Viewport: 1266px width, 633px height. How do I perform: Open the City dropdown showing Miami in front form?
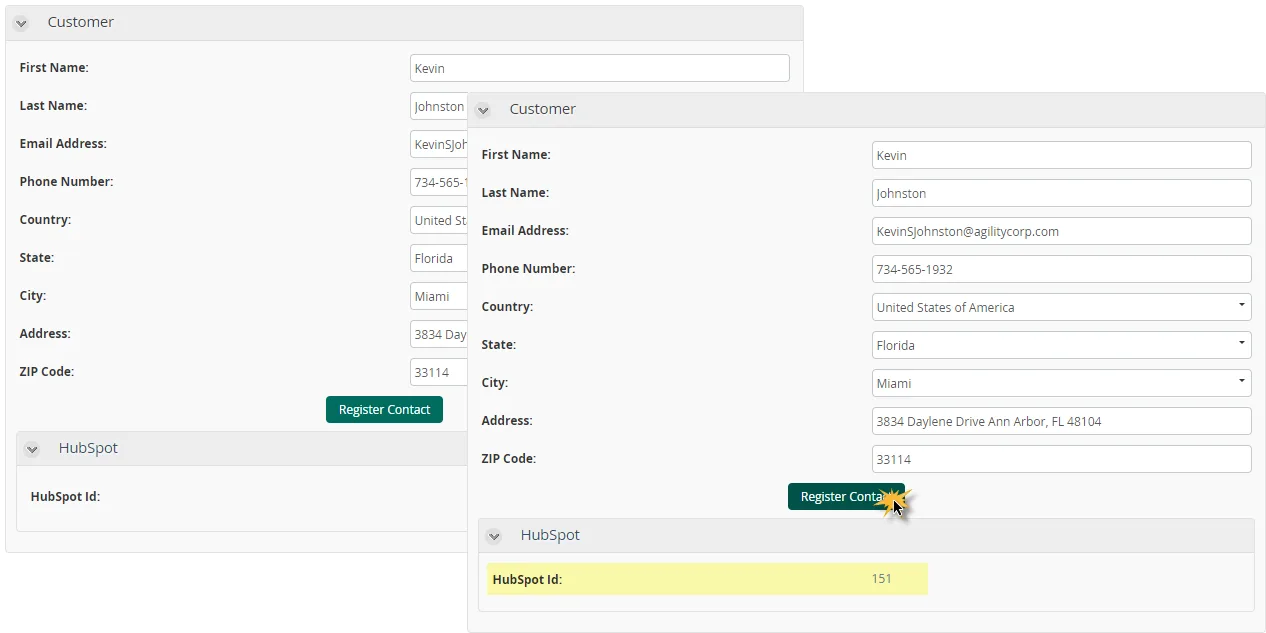1061,383
